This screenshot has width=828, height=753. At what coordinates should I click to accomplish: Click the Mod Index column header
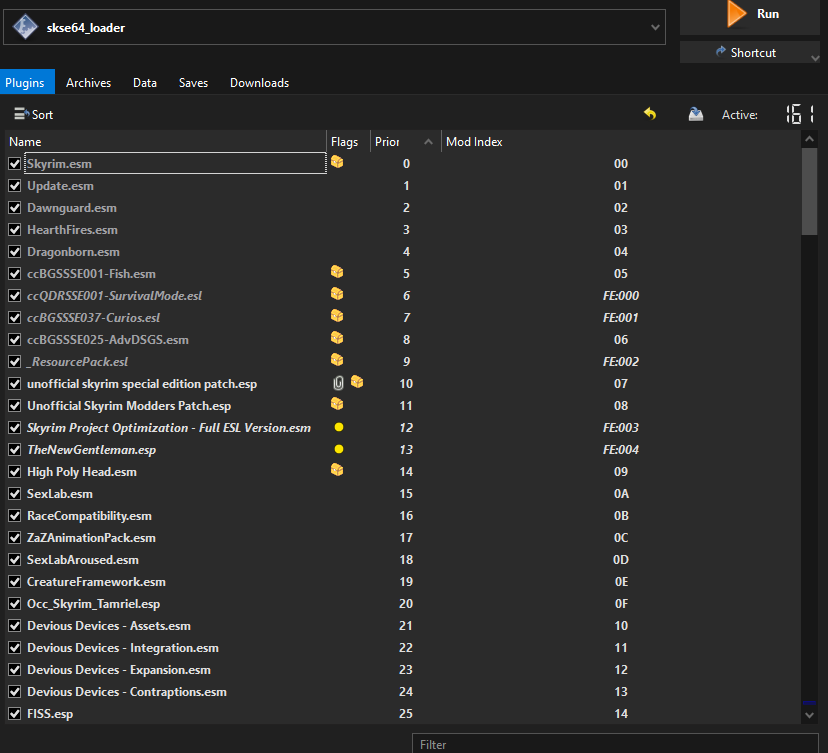click(620, 142)
